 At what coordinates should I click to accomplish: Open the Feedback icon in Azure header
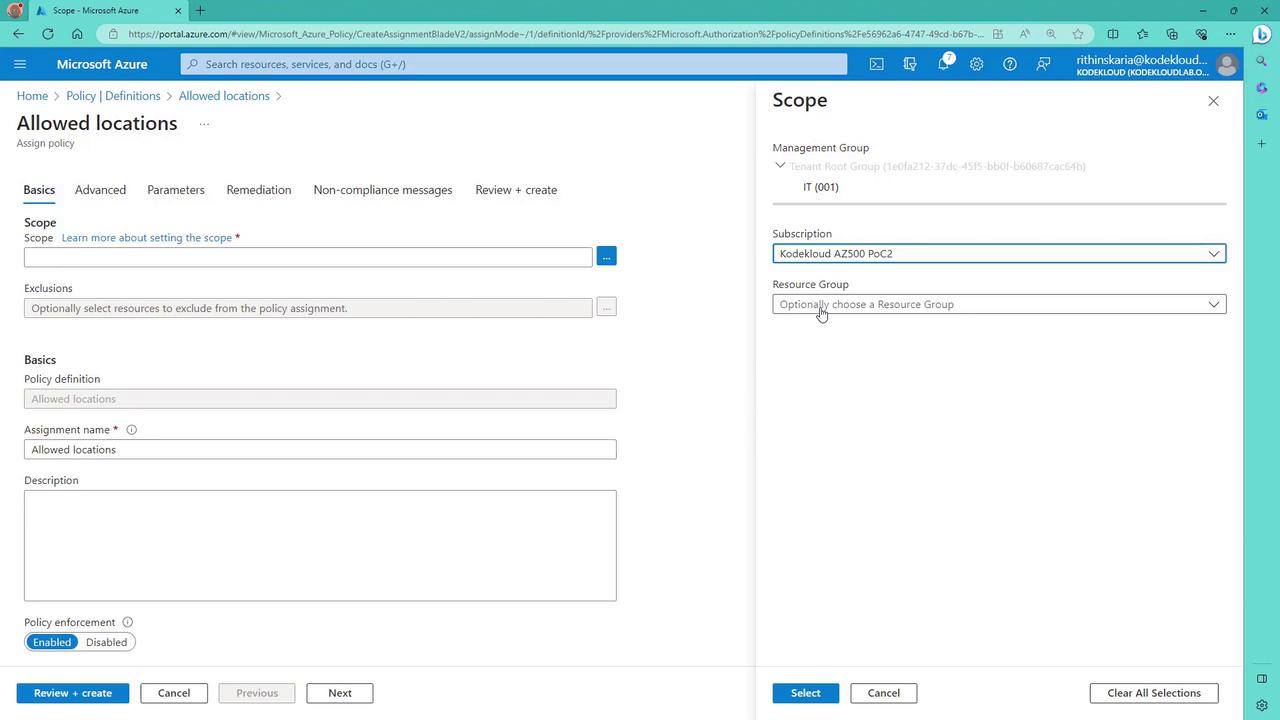click(x=1043, y=64)
